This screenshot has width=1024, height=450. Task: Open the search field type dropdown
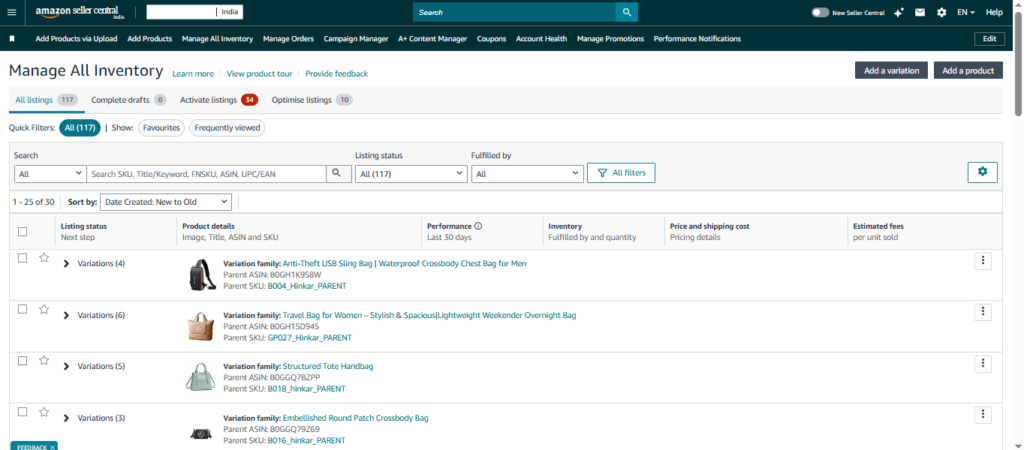pos(50,174)
